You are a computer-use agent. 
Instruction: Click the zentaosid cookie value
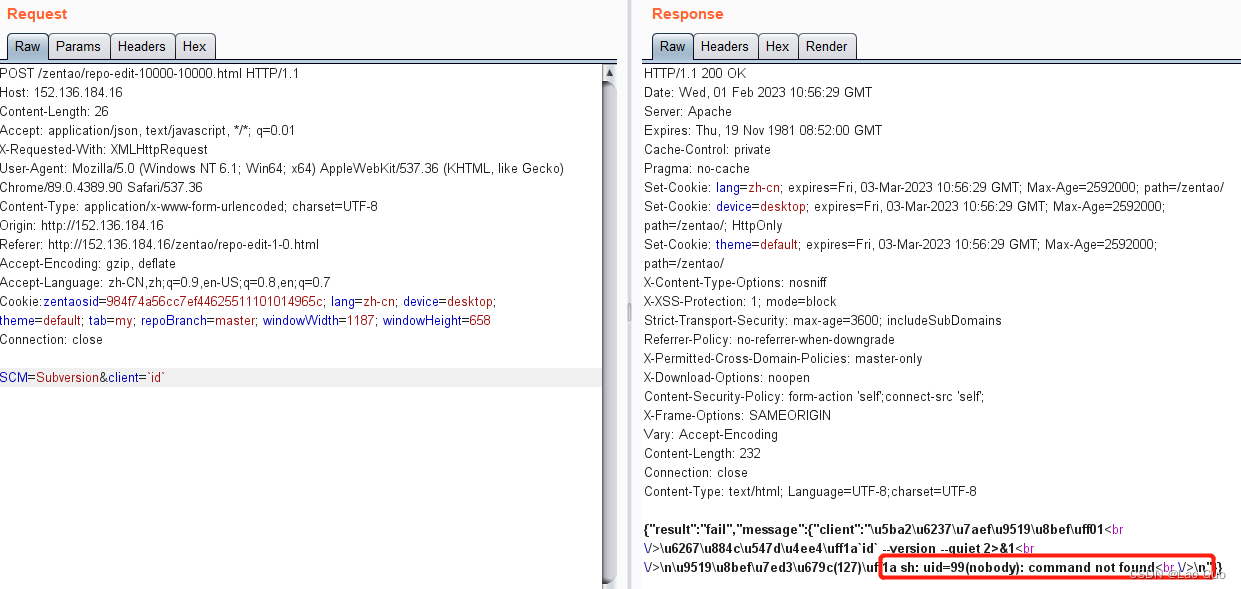pyautogui.click(x=215, y=302)
